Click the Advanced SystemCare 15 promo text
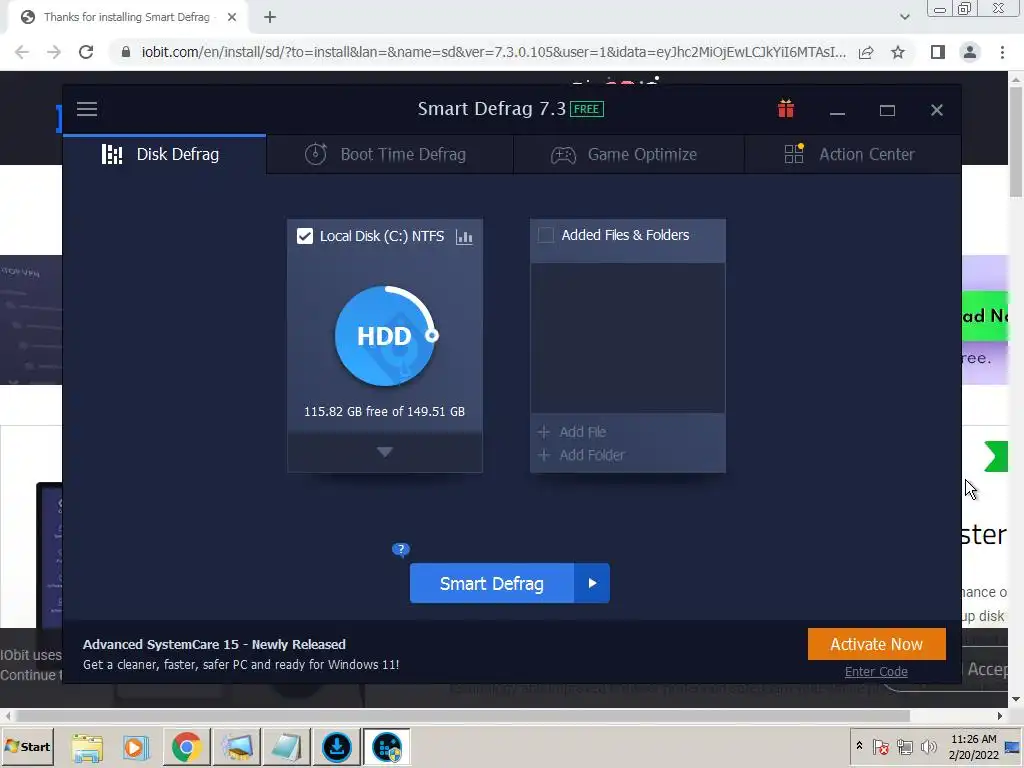The image size is (1024, 768). coord(214,644)
